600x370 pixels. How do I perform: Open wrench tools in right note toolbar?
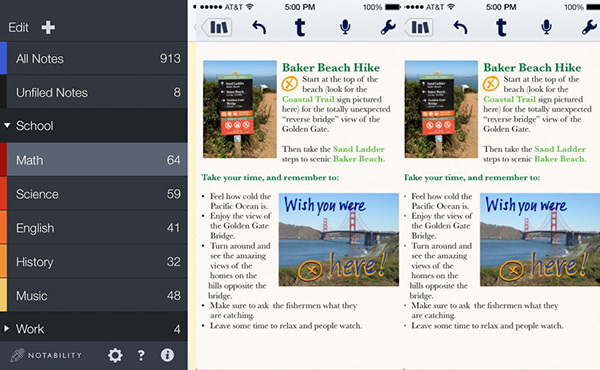(x=589, y=28)
